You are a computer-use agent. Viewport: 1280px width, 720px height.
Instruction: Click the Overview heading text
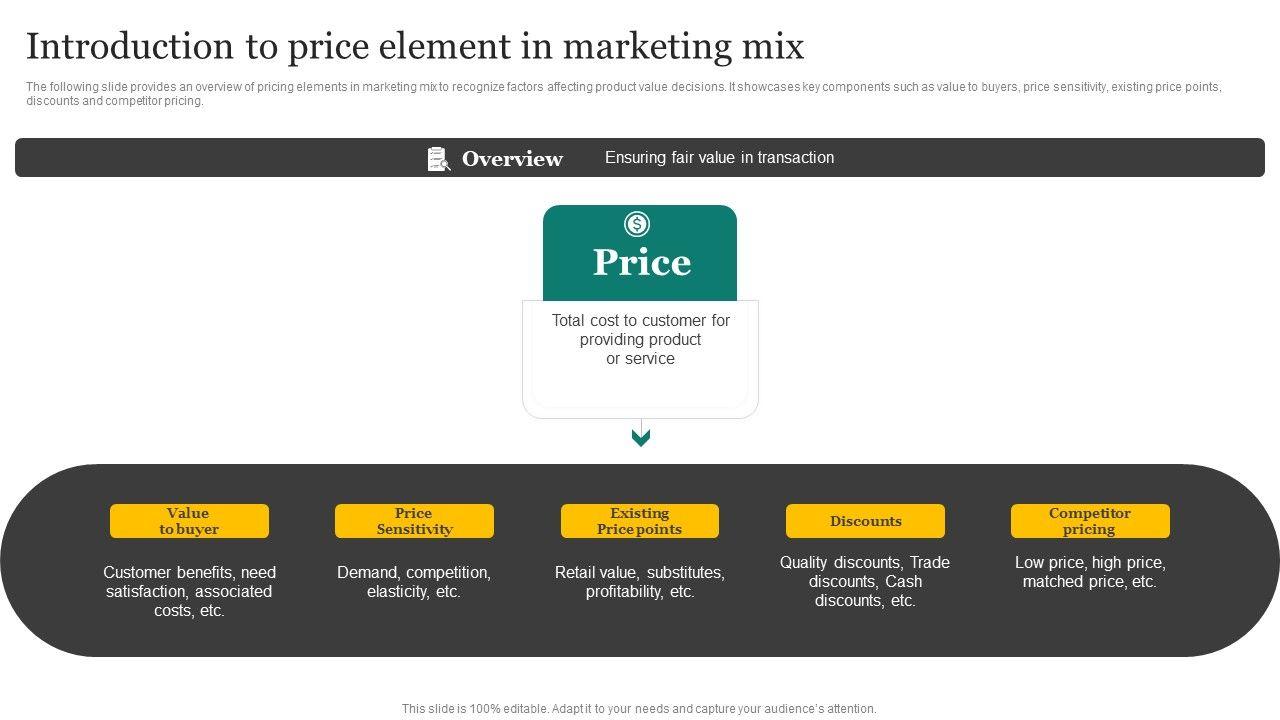(512, 159)
